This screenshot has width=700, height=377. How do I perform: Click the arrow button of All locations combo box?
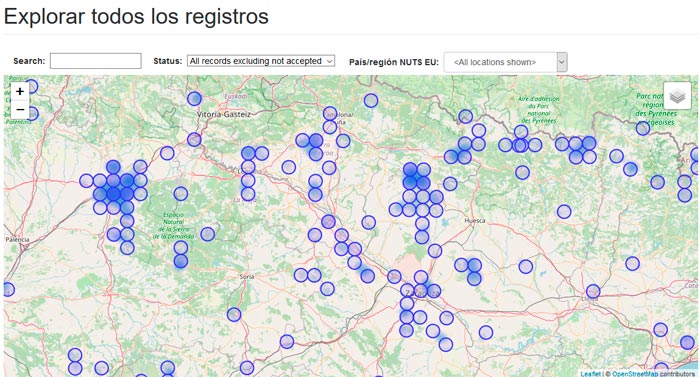[x=562, y=62]
